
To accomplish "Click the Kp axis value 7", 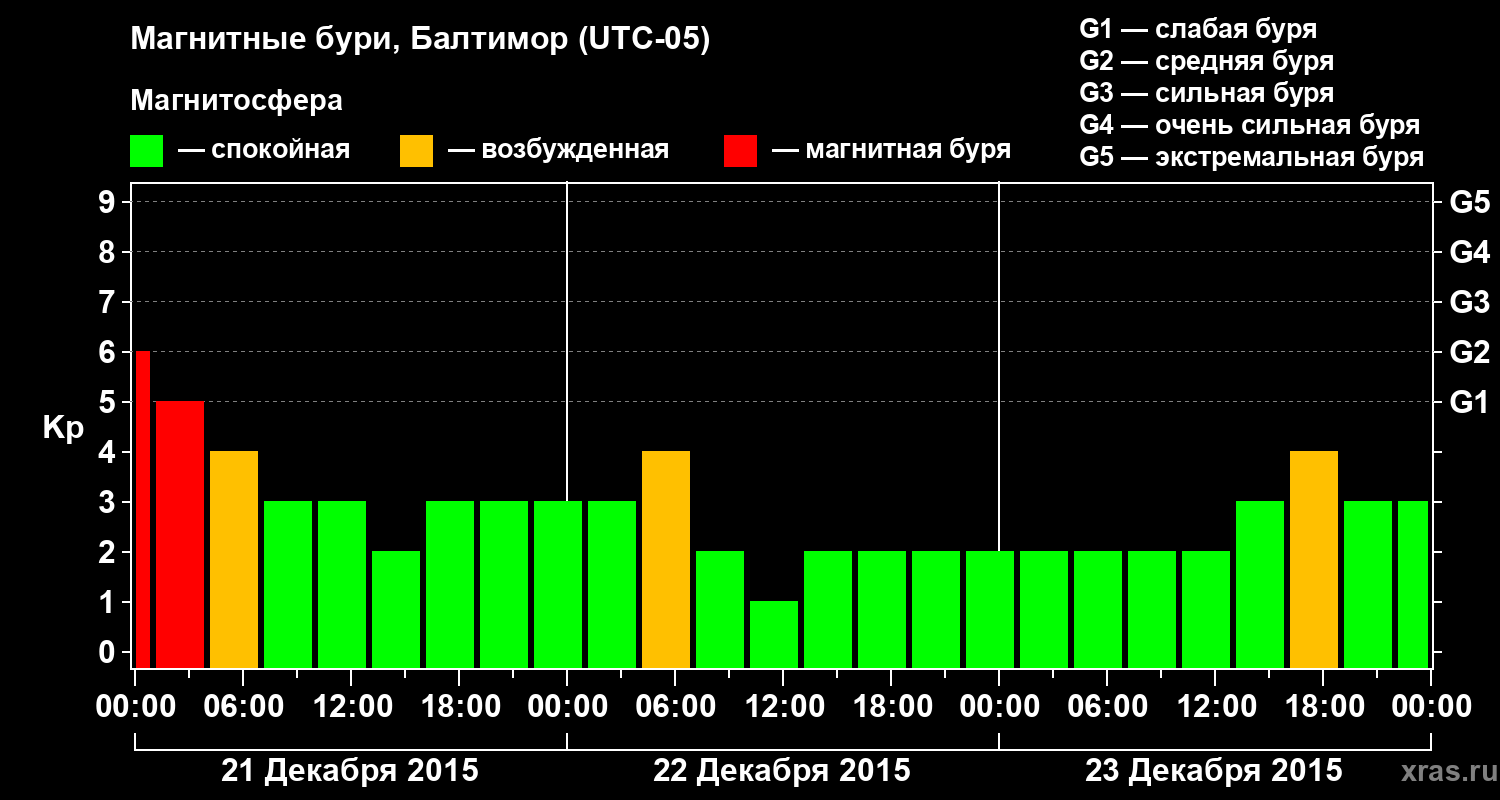I will click(108, 302).
